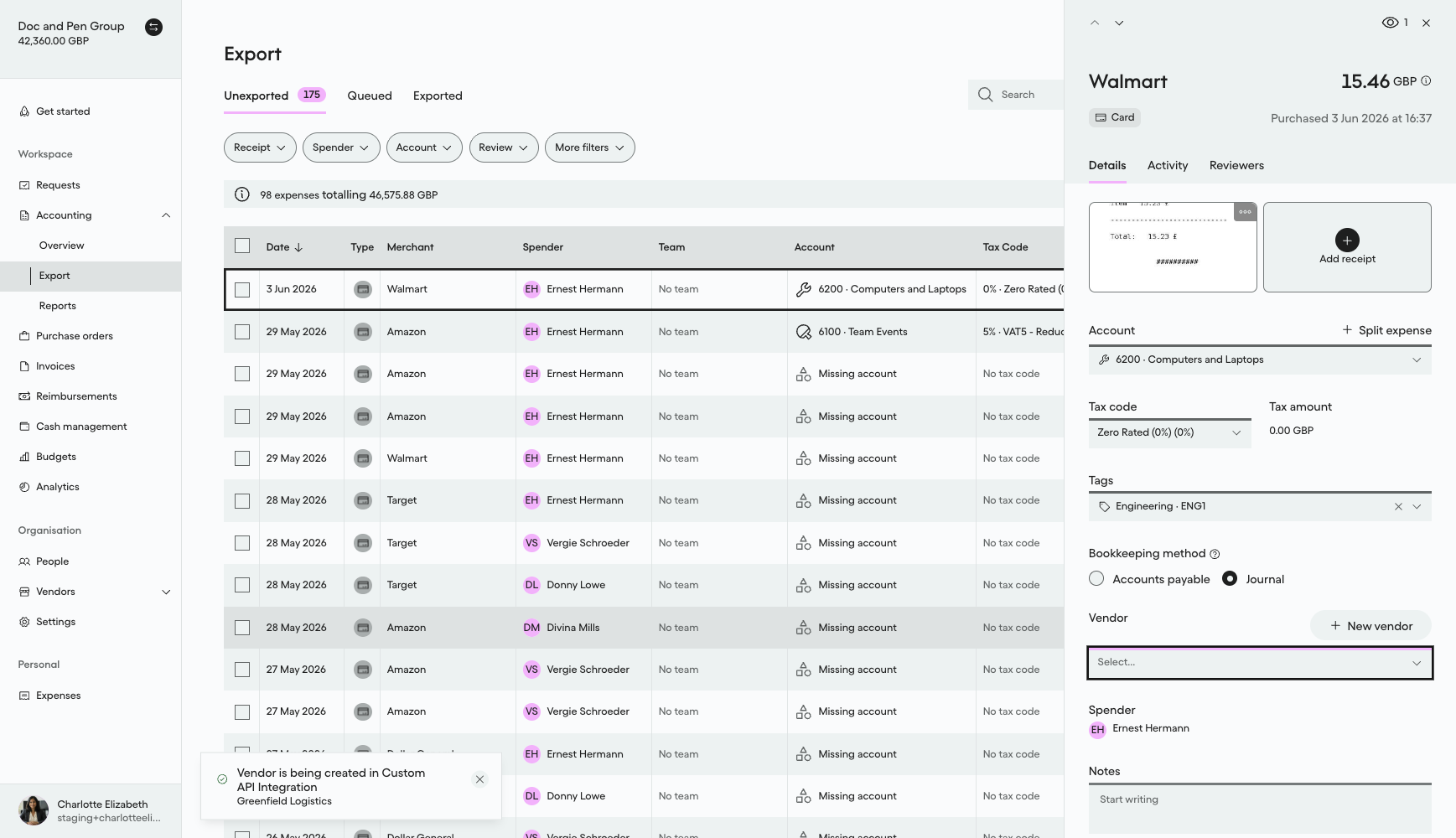Switch to the Exported tab
The height and width of the screenshot is (838, 1456).
tap(438, 96)
